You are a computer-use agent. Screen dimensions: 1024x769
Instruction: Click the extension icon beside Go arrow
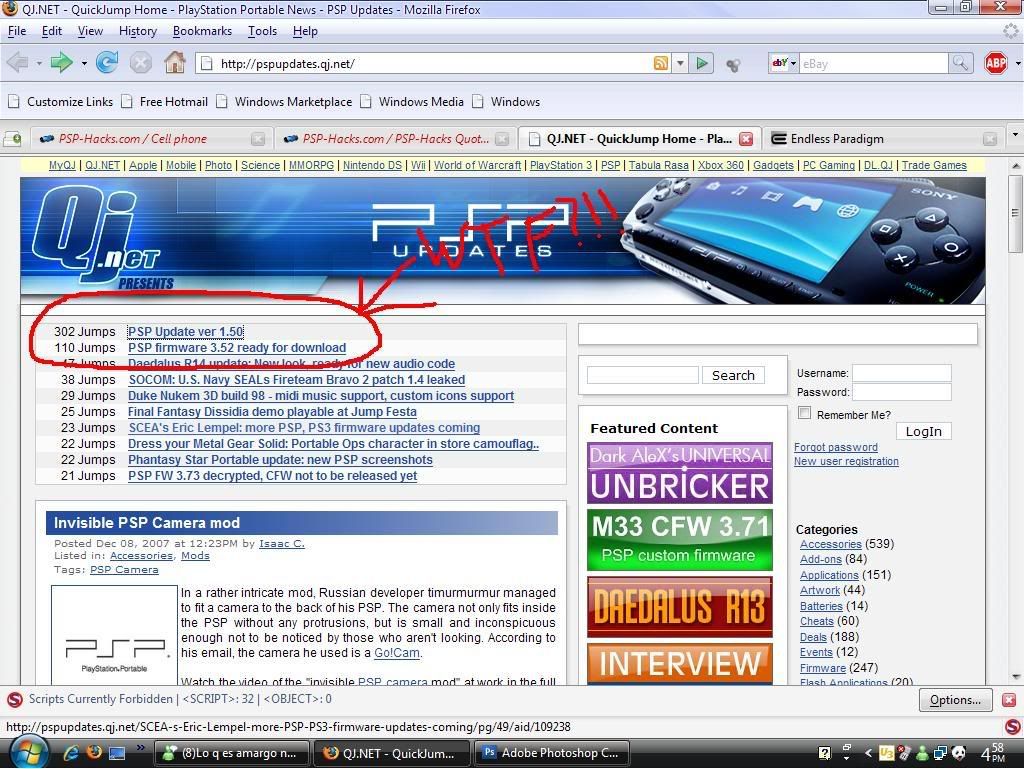pyautogui.click(x=733, y=65)
